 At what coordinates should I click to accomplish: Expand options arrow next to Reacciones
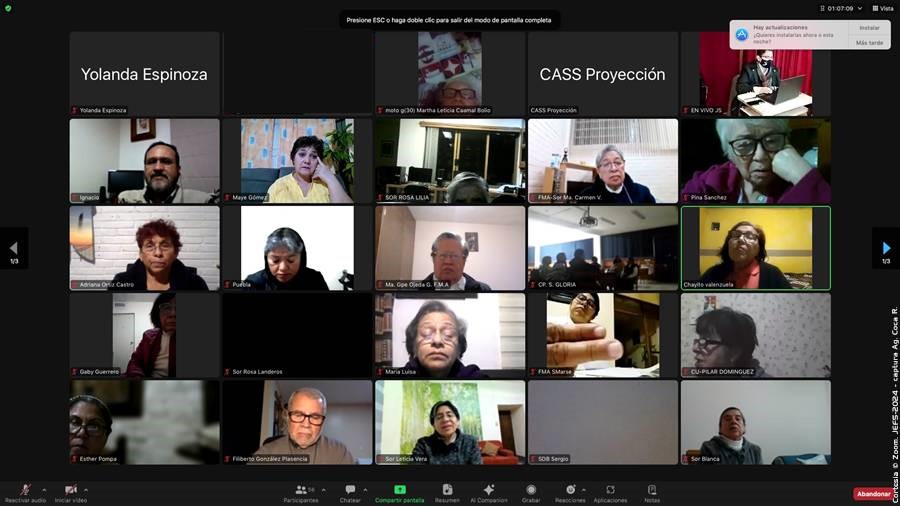[x=584, y=490]
